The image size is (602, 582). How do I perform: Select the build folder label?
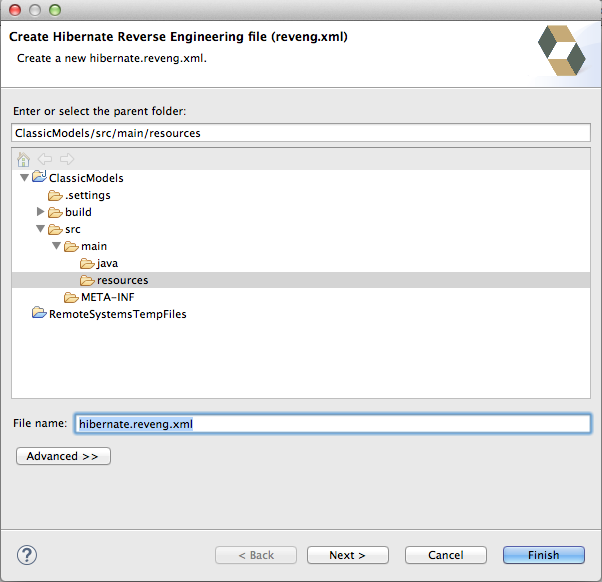[78, 212]
